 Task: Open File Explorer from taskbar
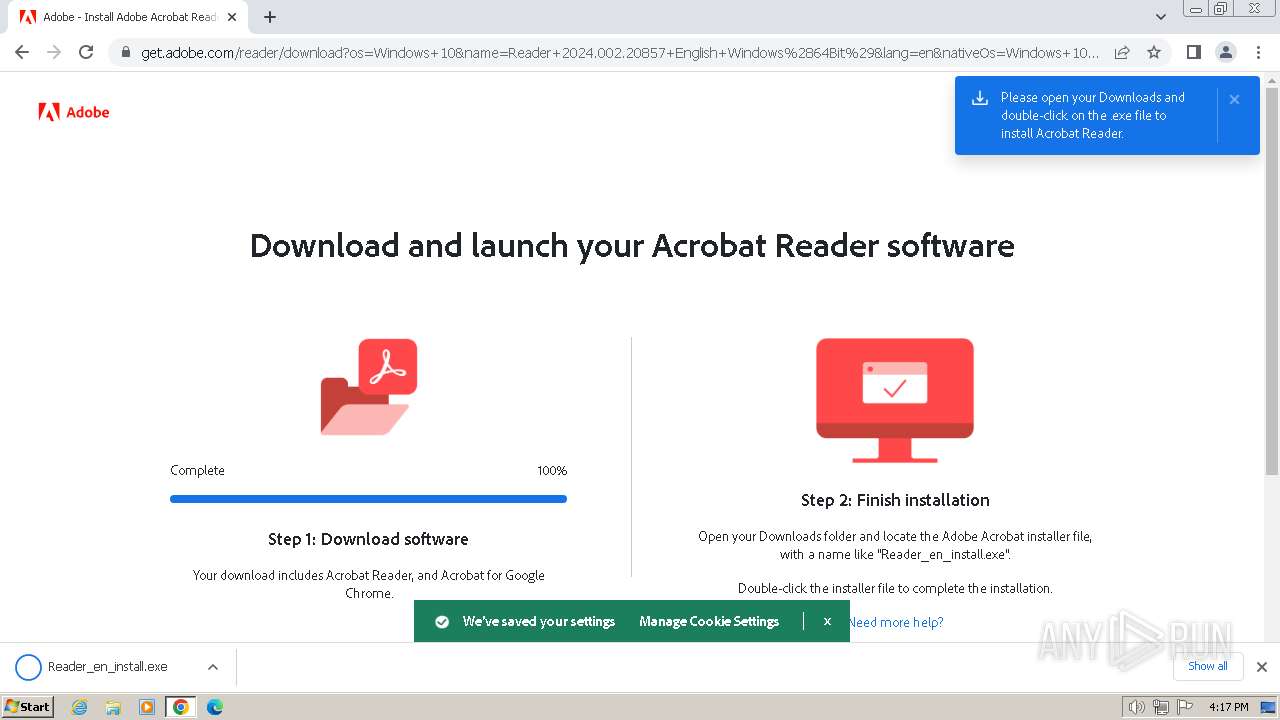[x=113, y=707]
